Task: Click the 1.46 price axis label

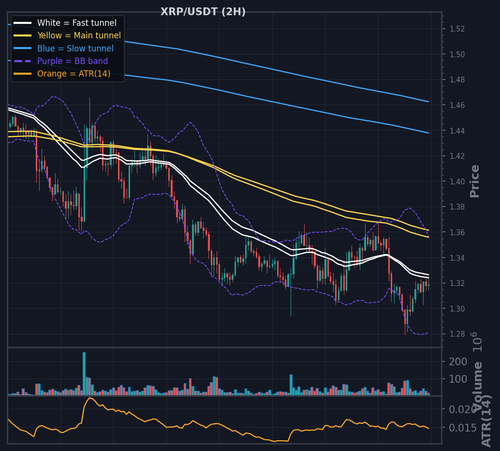Action: (457, 105)
